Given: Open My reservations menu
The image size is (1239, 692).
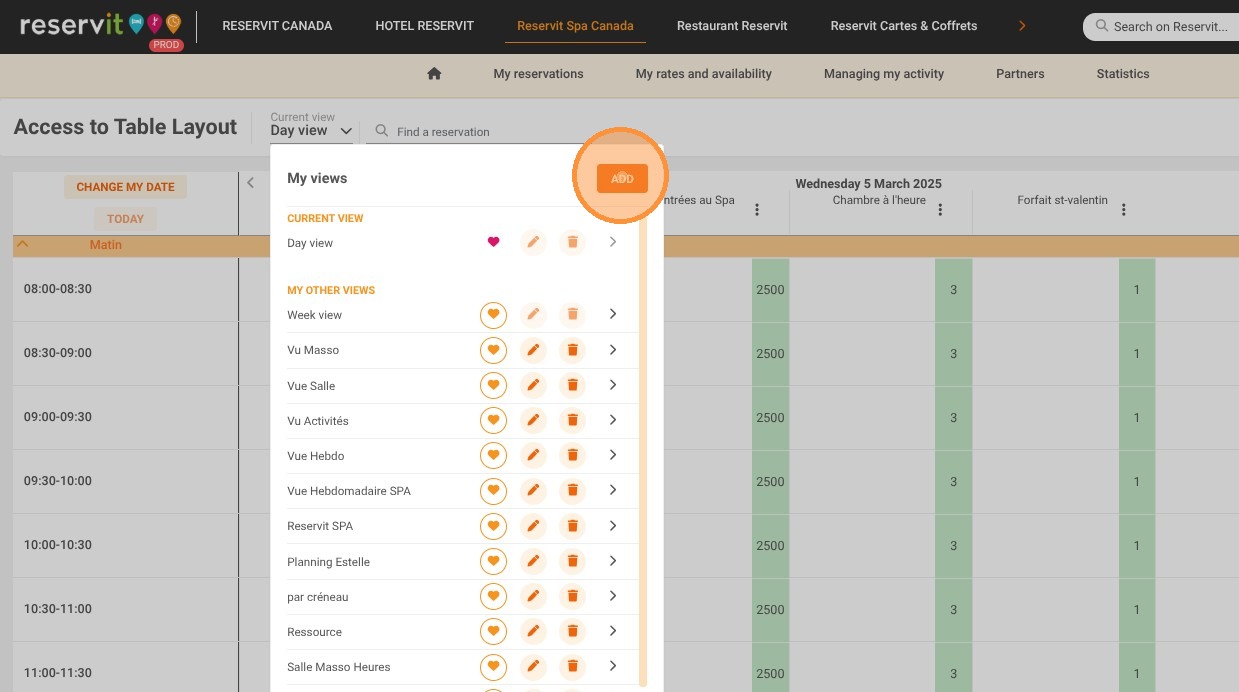Looking at the screenshot, I should click(538, 74).
